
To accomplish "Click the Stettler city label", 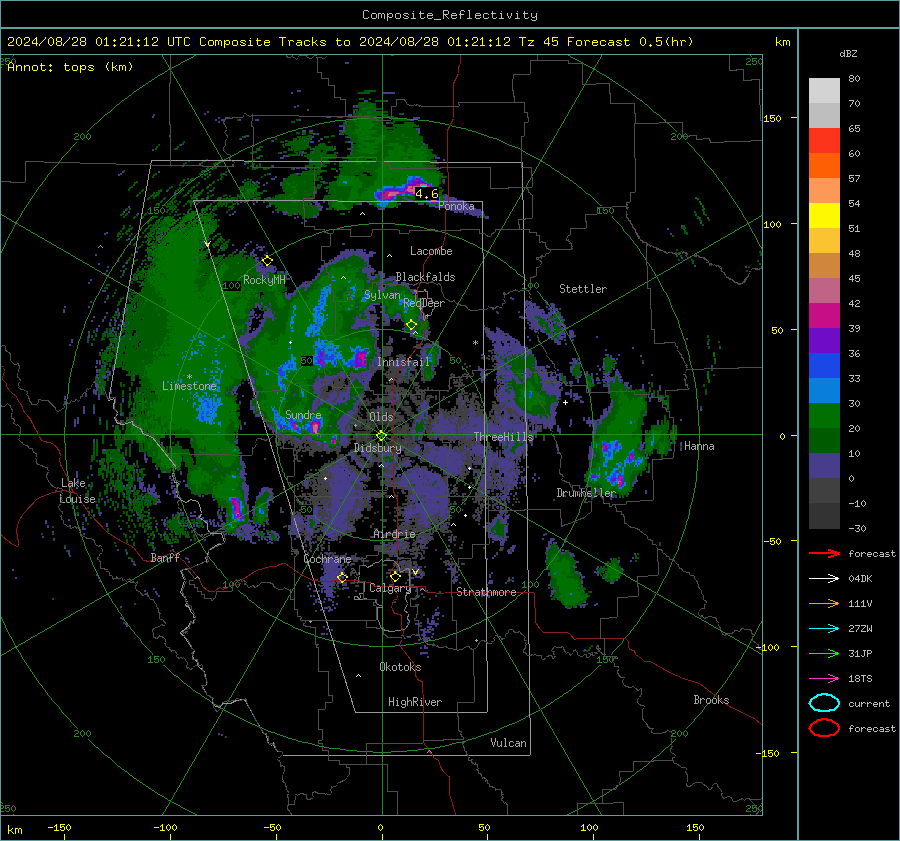I will [x=583, y=289].
